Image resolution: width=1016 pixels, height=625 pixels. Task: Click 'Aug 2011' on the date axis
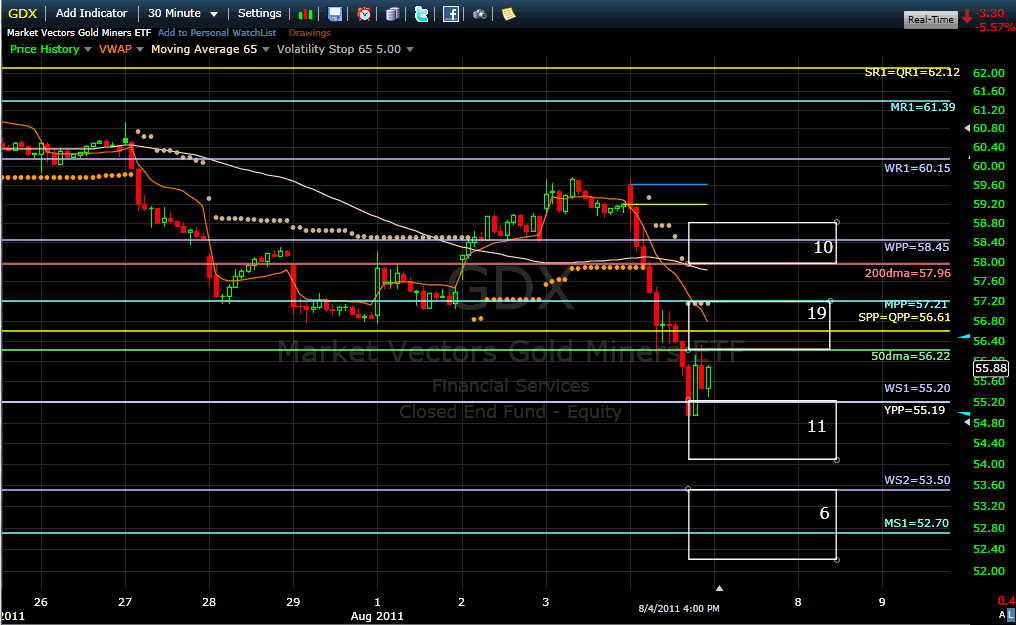coord(377,616)
